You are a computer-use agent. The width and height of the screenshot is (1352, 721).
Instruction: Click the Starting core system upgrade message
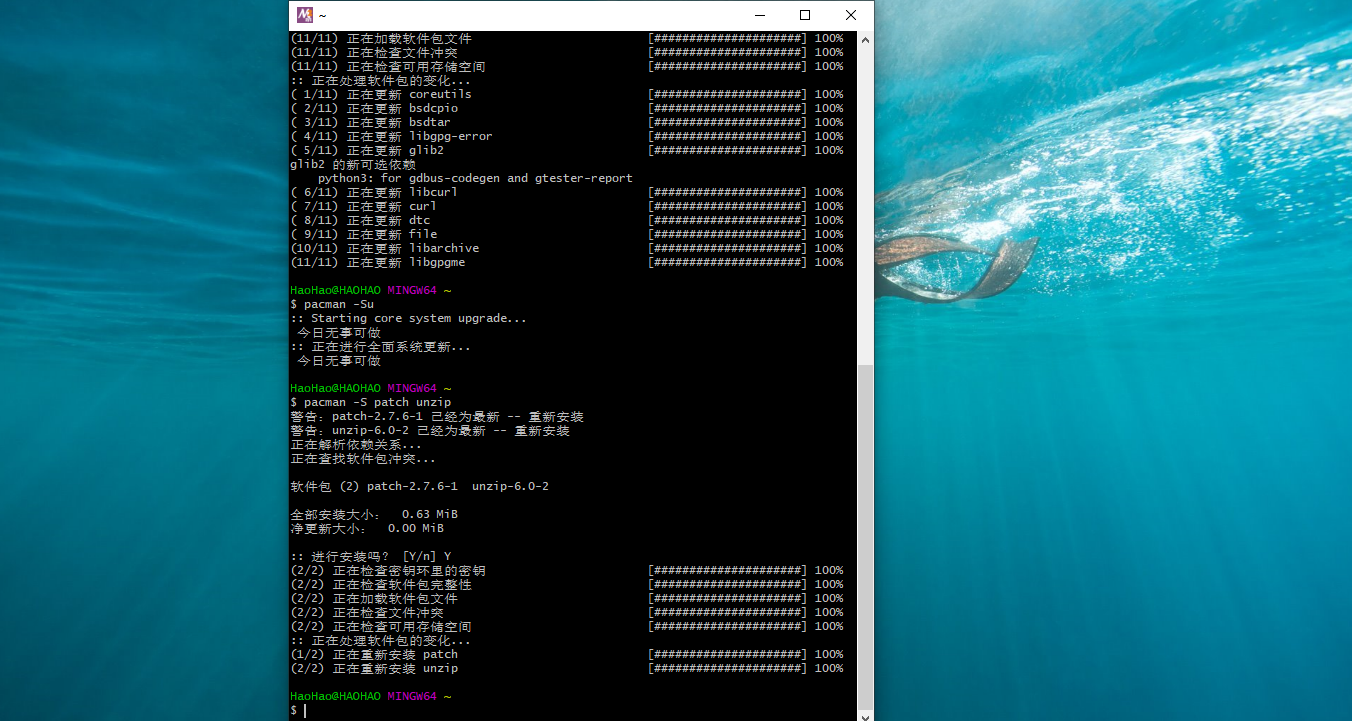[x=410, y=317]
